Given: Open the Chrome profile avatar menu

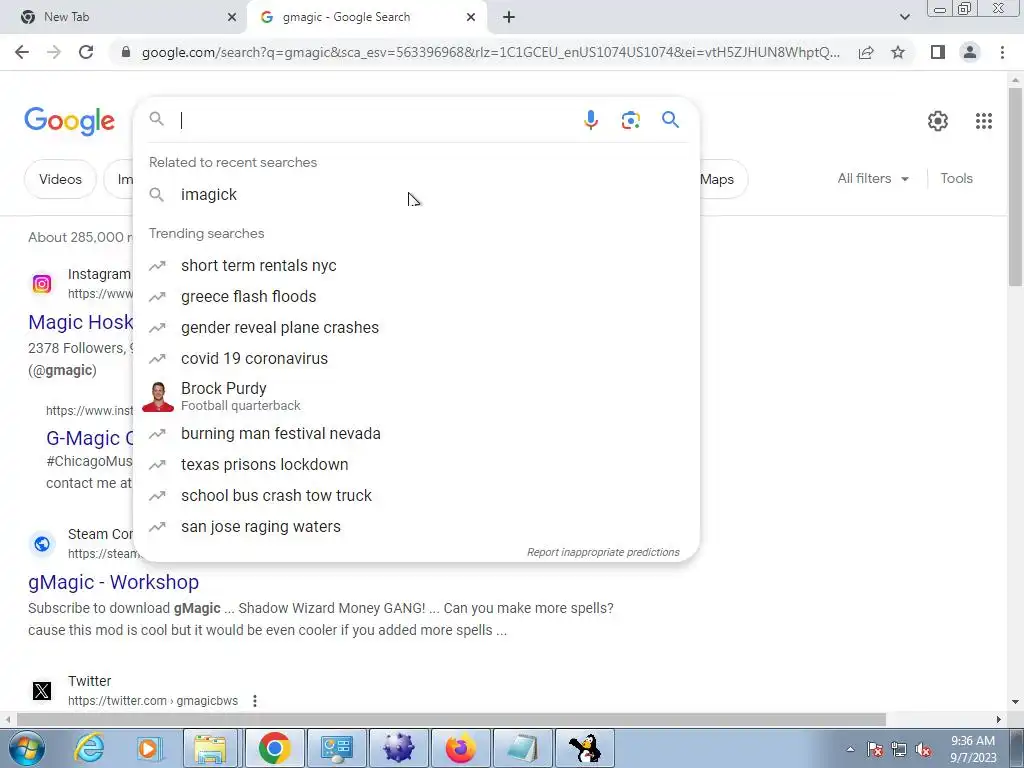Looking at the screenshot, I should (970, 52).
